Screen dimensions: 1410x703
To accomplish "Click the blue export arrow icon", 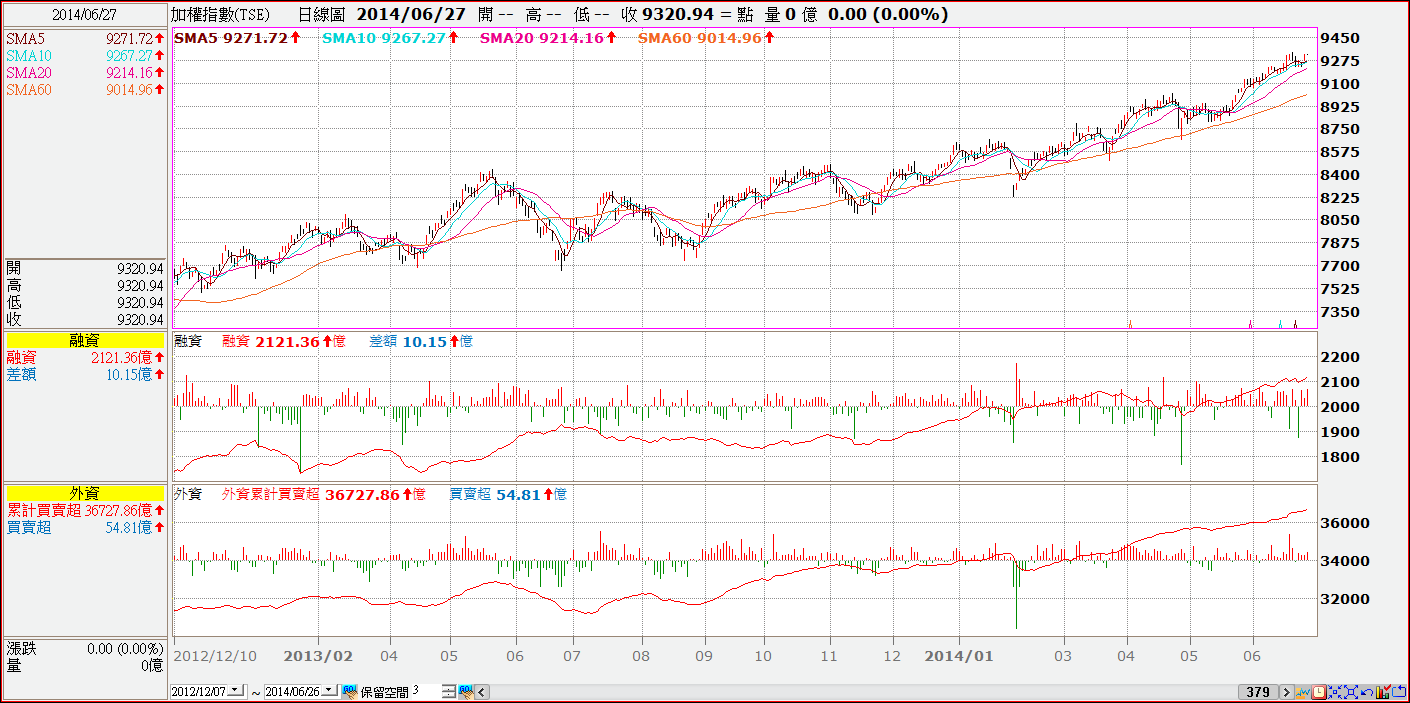I will pyautogui.click(x=1399, y=692).
